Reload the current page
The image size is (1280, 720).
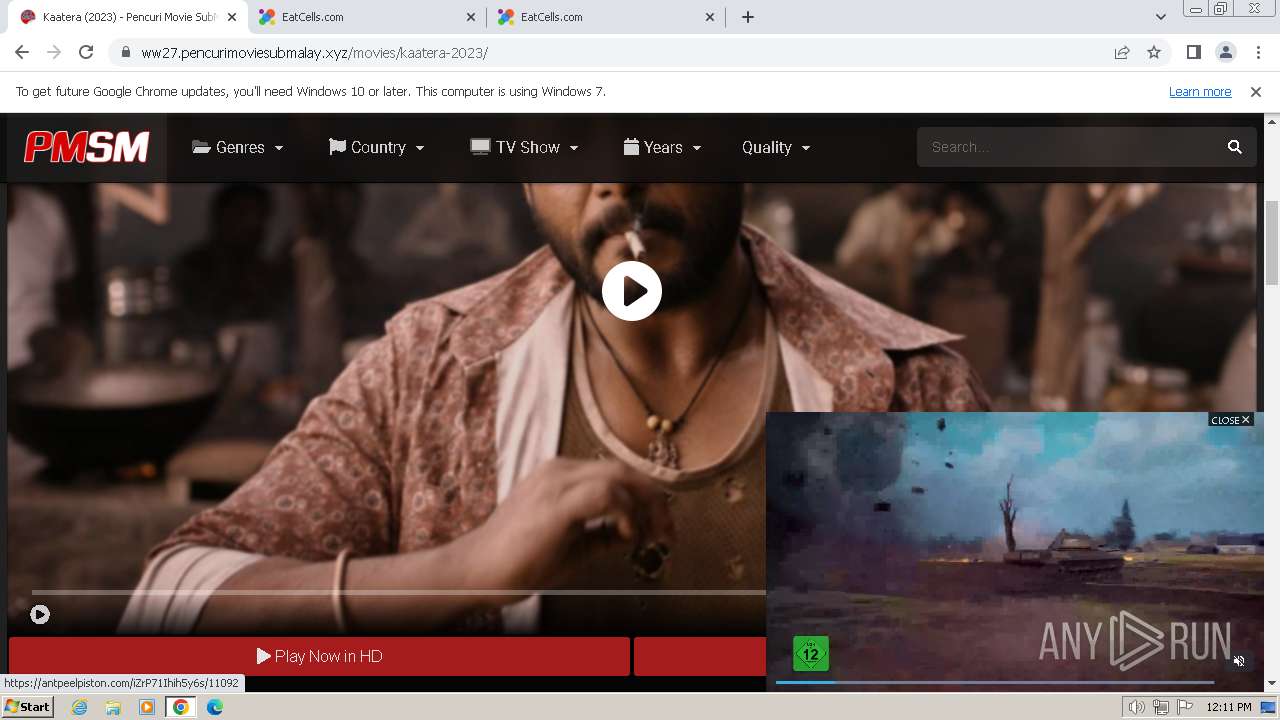[86, 53]
